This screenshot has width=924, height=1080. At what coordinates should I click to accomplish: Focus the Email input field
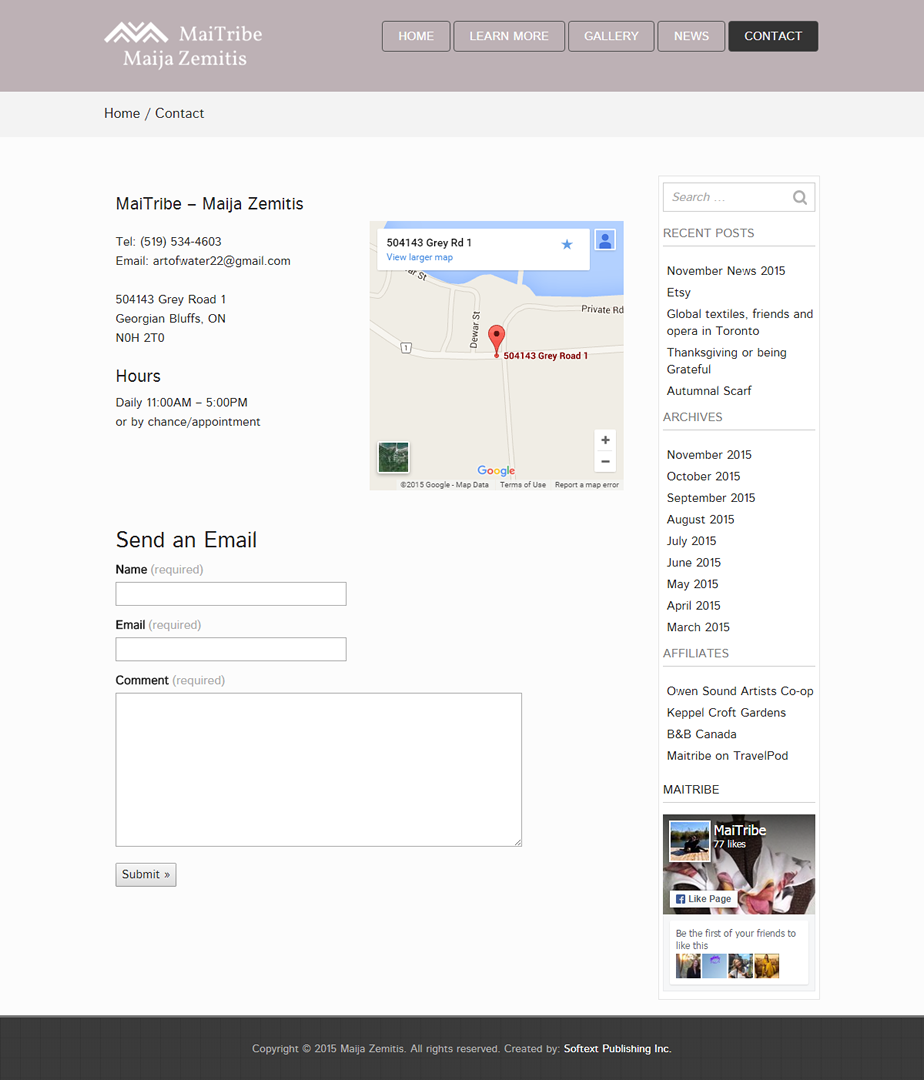coord(231,649)
